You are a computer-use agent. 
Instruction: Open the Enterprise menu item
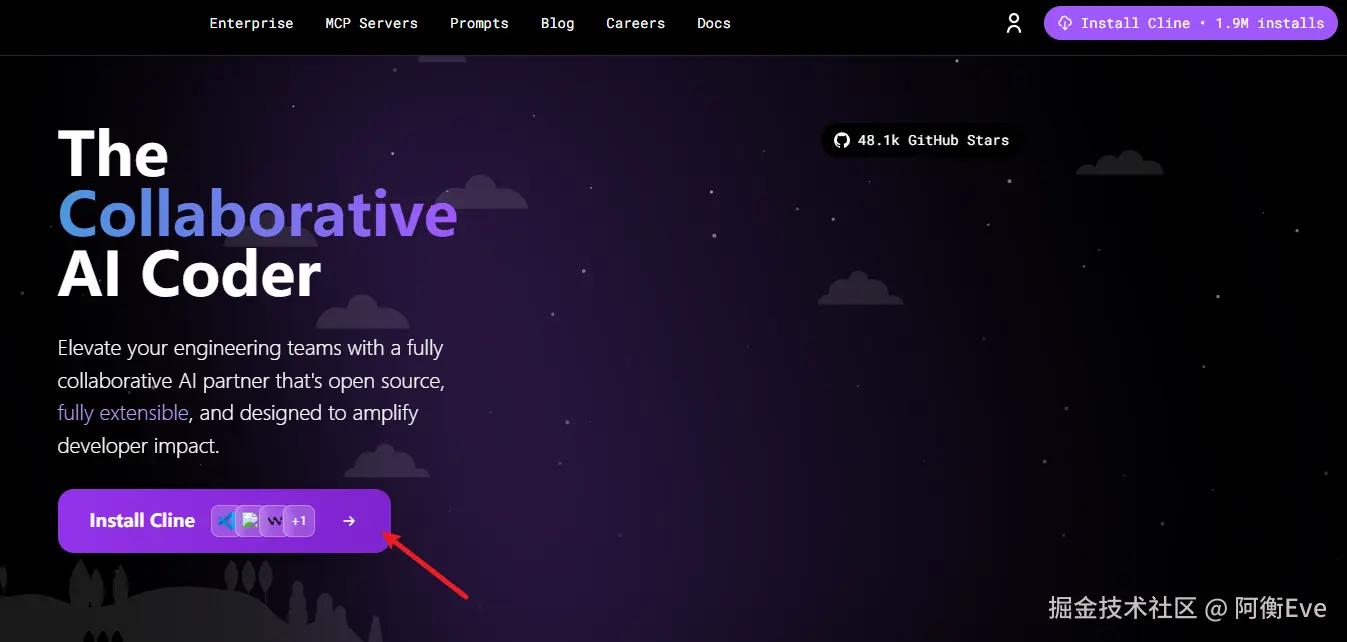251,23
